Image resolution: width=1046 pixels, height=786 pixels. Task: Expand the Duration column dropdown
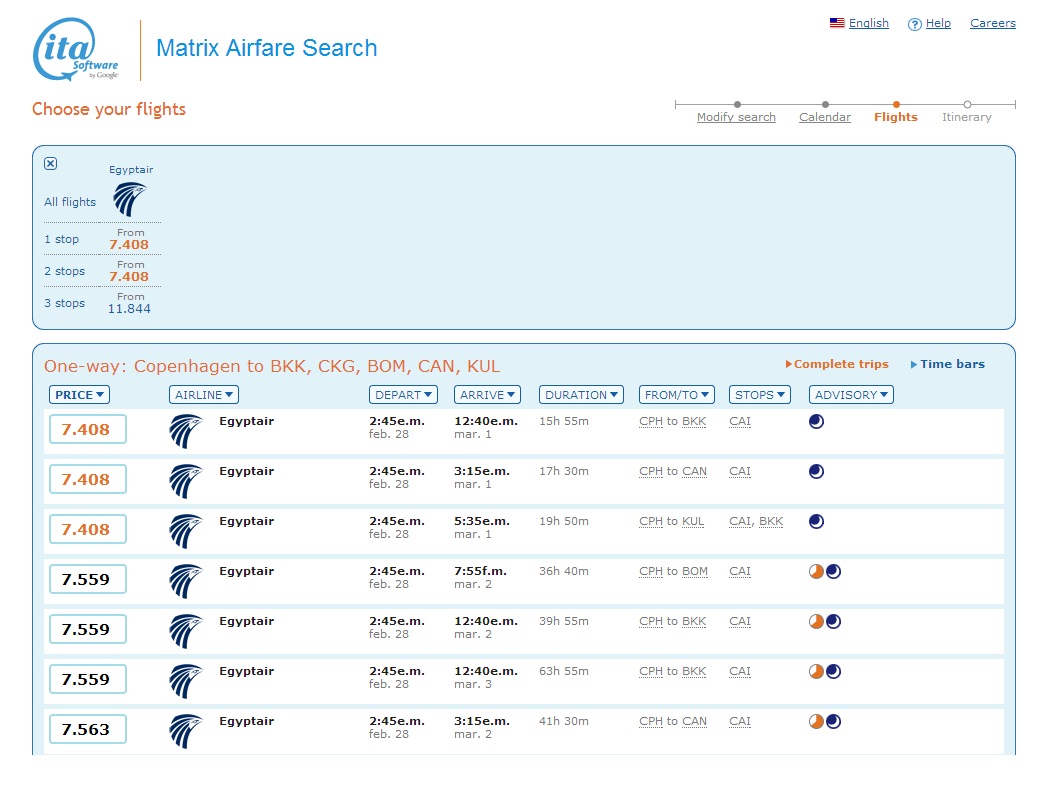pyautogui.click(x=581, y=395)
